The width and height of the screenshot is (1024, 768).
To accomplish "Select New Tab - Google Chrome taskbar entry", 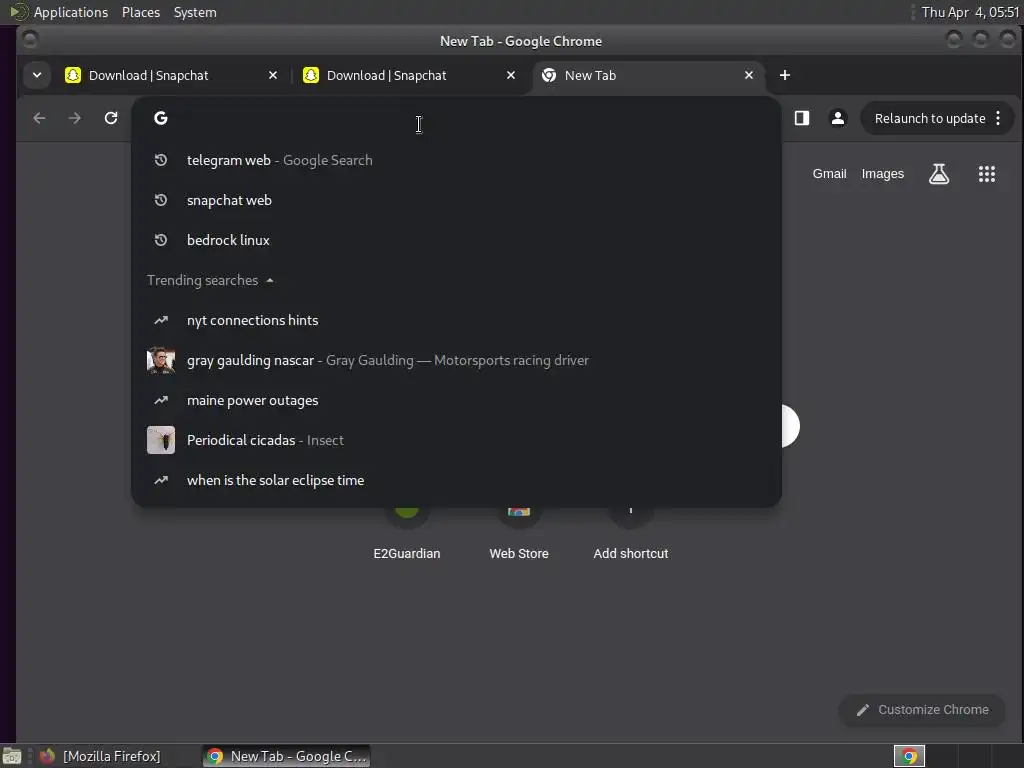I will tap(286, 756).
